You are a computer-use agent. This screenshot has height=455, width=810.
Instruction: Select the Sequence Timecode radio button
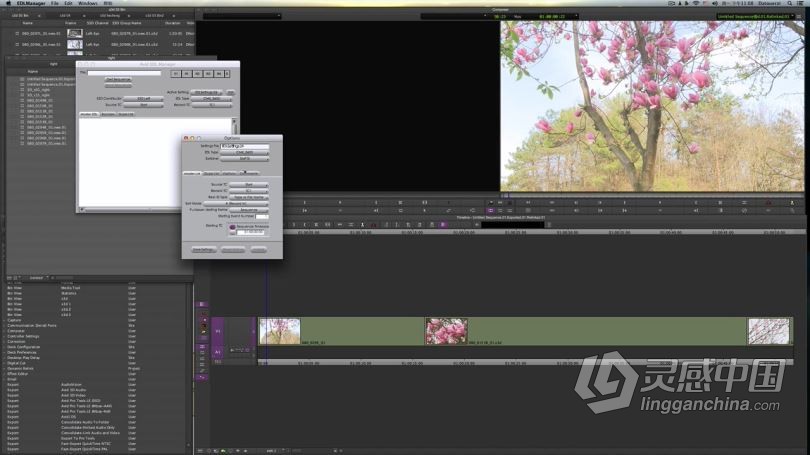pyautogui.click(x=232, y=227)
